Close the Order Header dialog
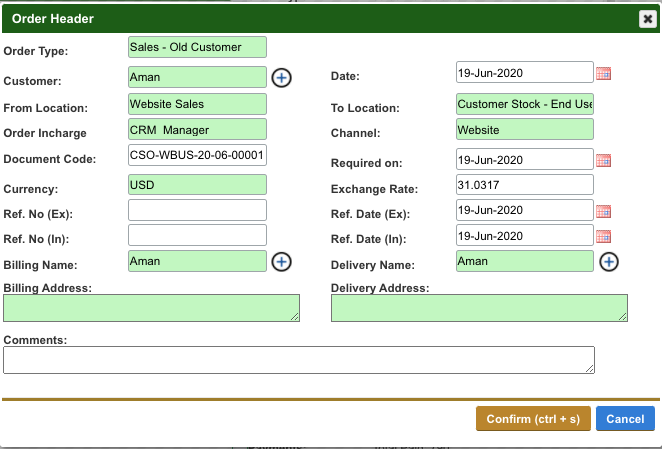The width and height of the screenshot is (662, 449). tap(647, 18)
